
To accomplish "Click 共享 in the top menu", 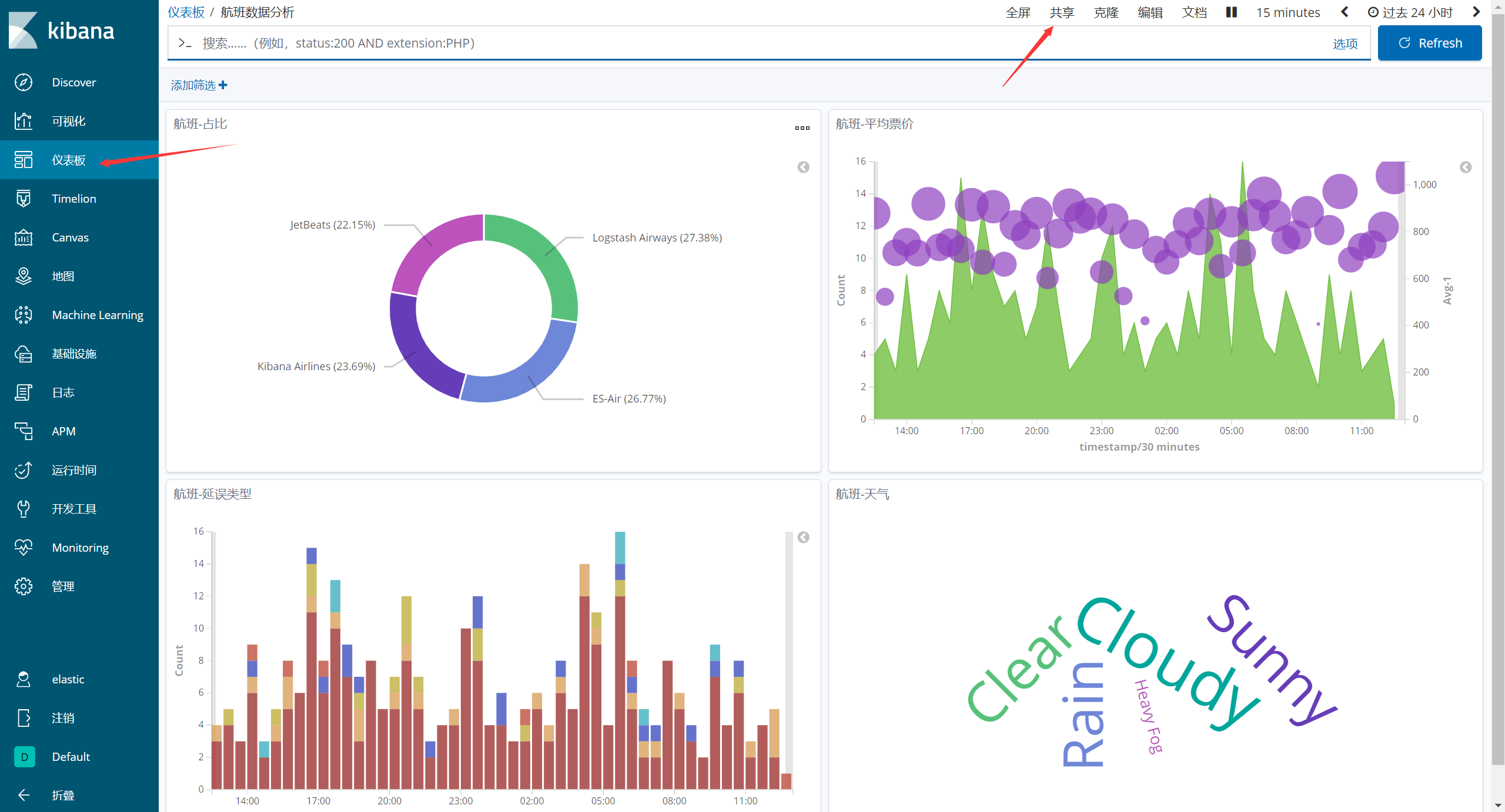I will [1062, 12].
